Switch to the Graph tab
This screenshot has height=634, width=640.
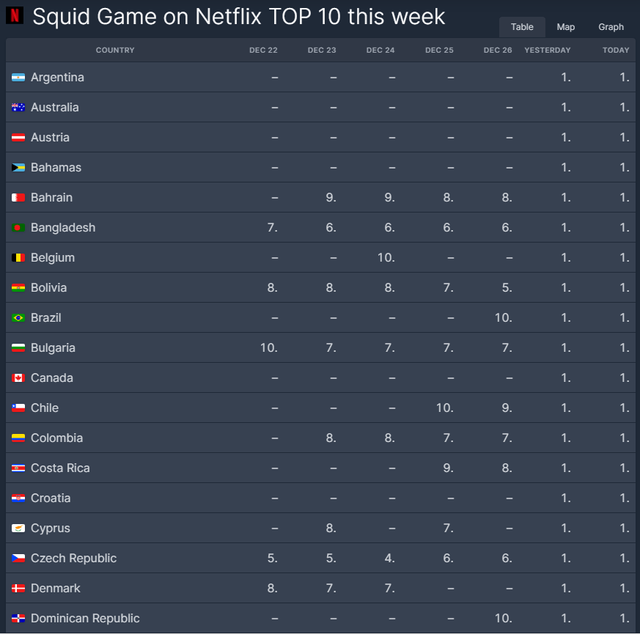(611, 27)
